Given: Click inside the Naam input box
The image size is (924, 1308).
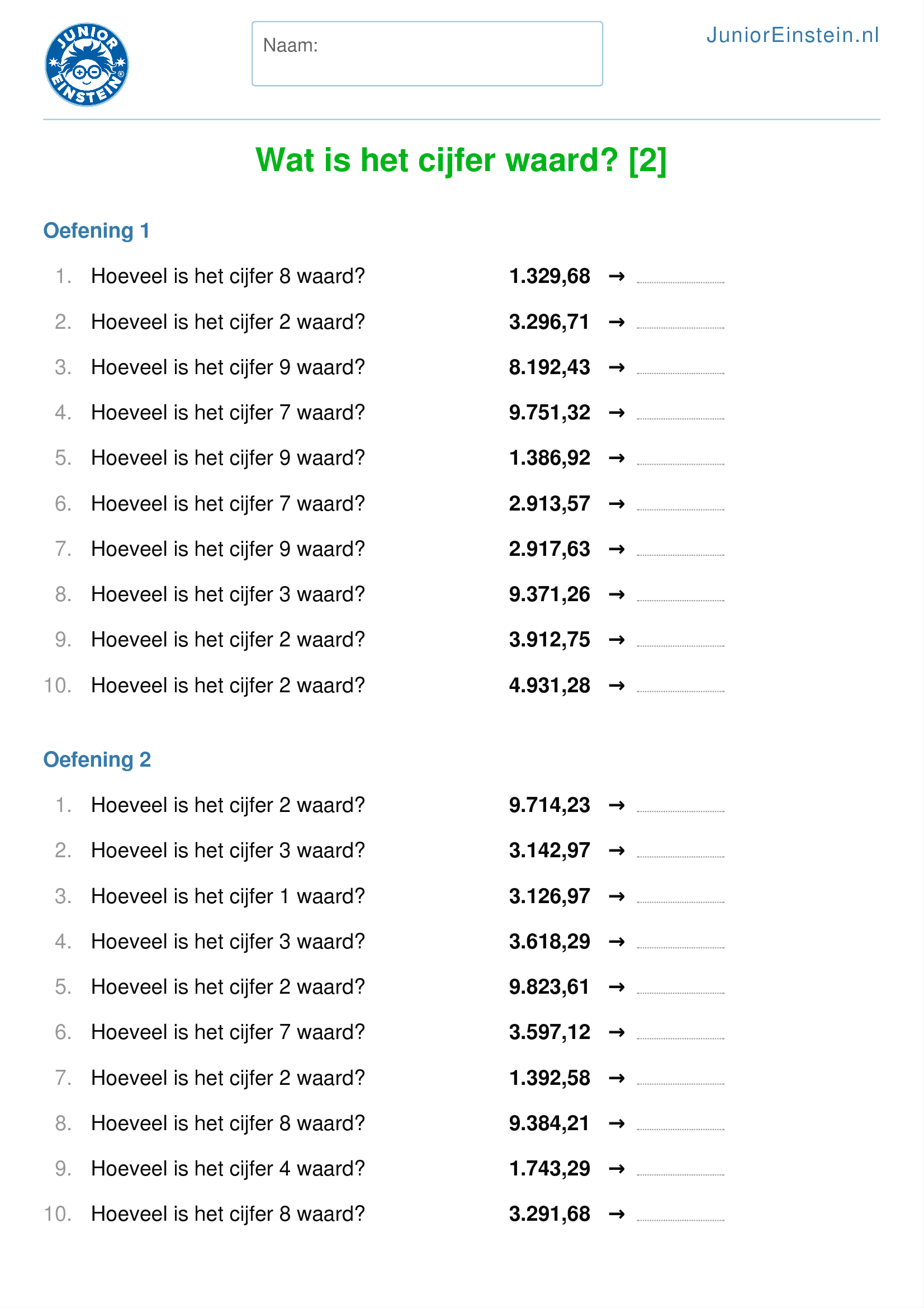Looking at the screenshot, I should 427,54.
